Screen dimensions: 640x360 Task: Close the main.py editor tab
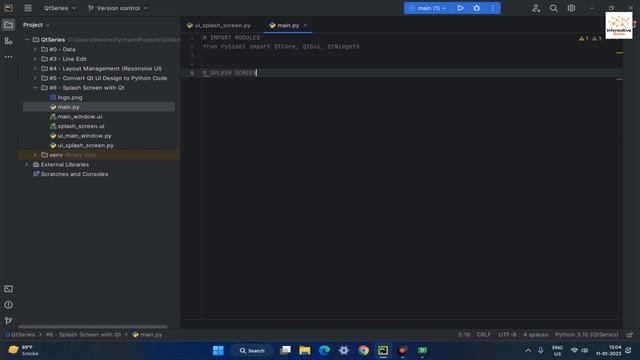305,25
